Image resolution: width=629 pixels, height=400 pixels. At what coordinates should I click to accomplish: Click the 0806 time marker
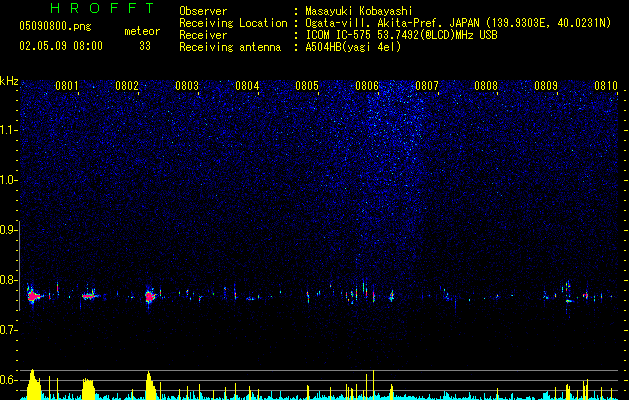[367, 86]
